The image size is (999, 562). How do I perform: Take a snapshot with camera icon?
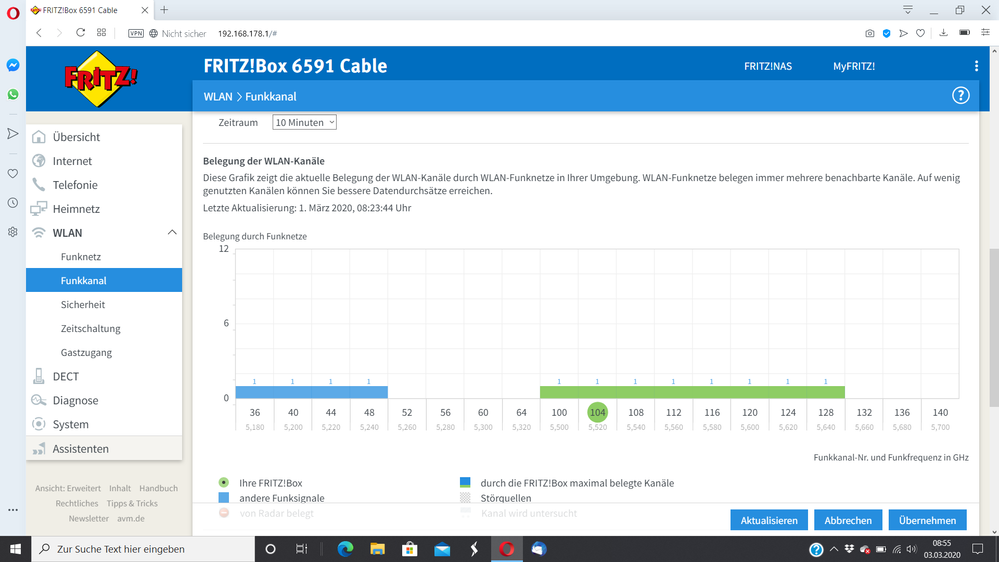[870, 33]
